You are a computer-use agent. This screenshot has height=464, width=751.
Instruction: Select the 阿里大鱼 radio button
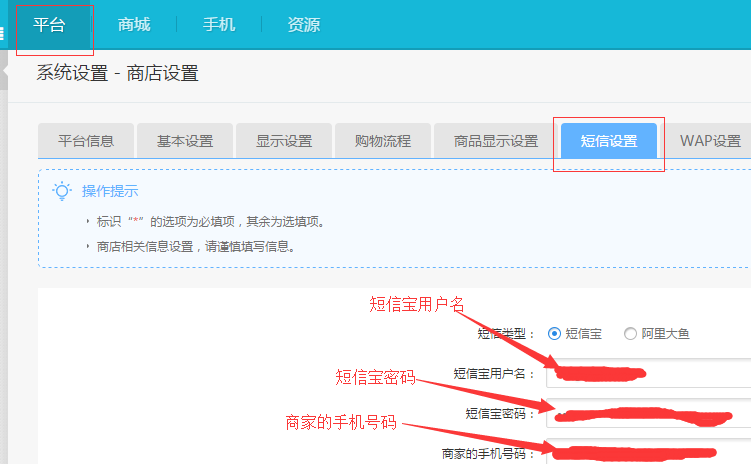pyautogui.click(x=630, y=334)
